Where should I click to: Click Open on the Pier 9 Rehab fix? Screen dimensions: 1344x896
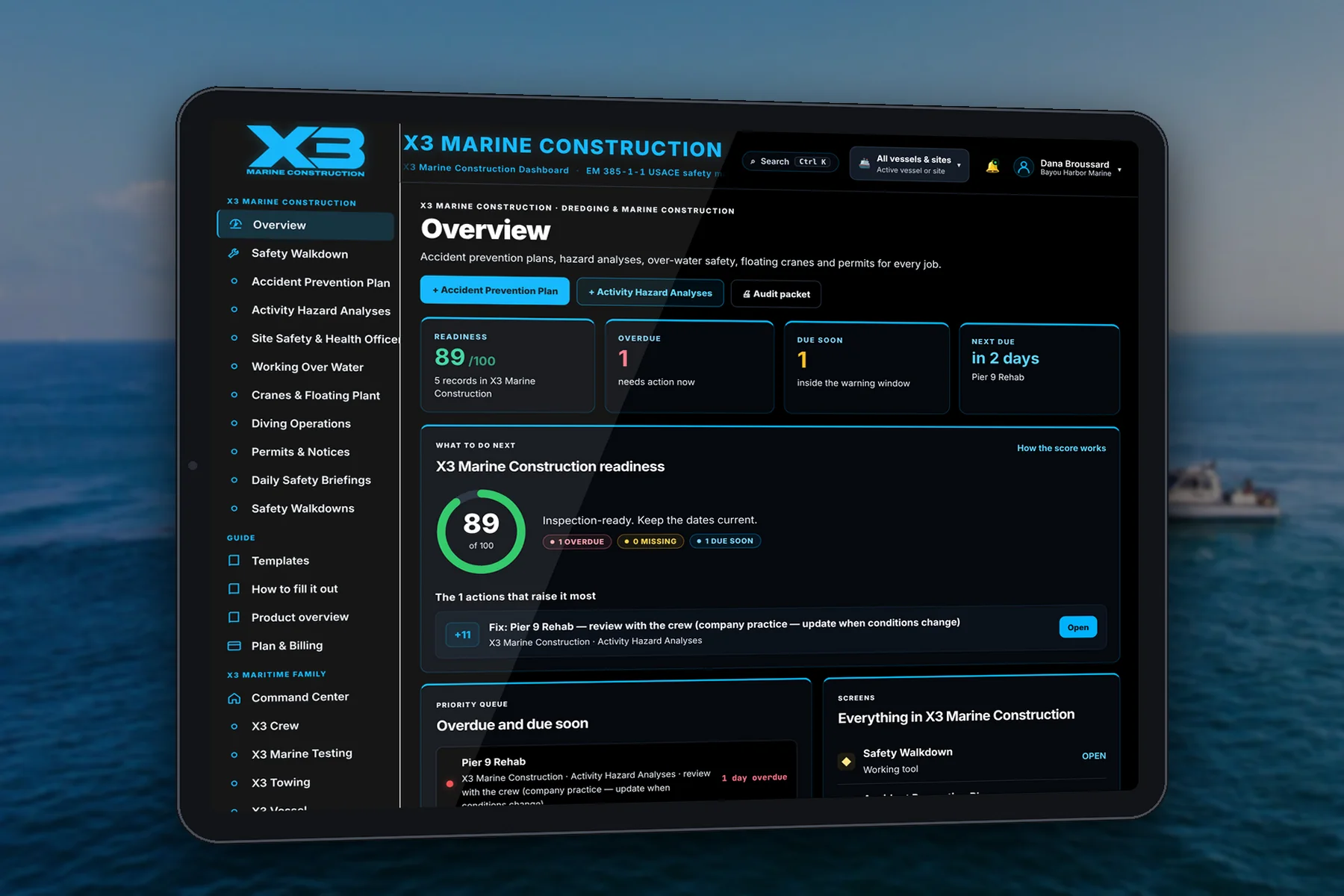1077,627
